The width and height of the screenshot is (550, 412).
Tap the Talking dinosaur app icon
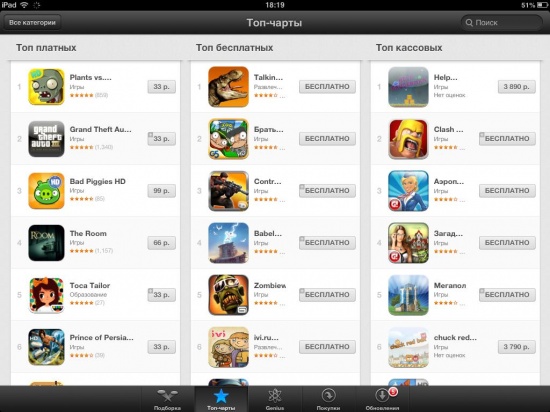(x=228, y=87)
